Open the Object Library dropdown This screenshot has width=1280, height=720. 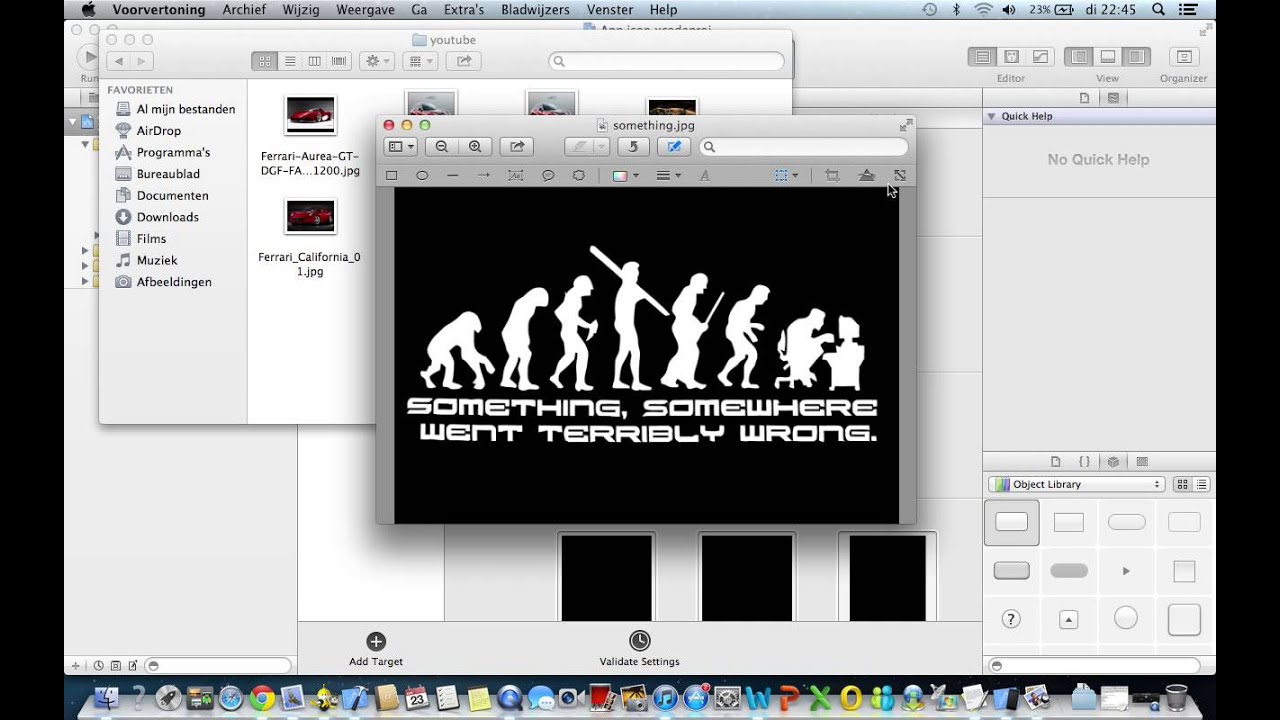click(1077, 484)
